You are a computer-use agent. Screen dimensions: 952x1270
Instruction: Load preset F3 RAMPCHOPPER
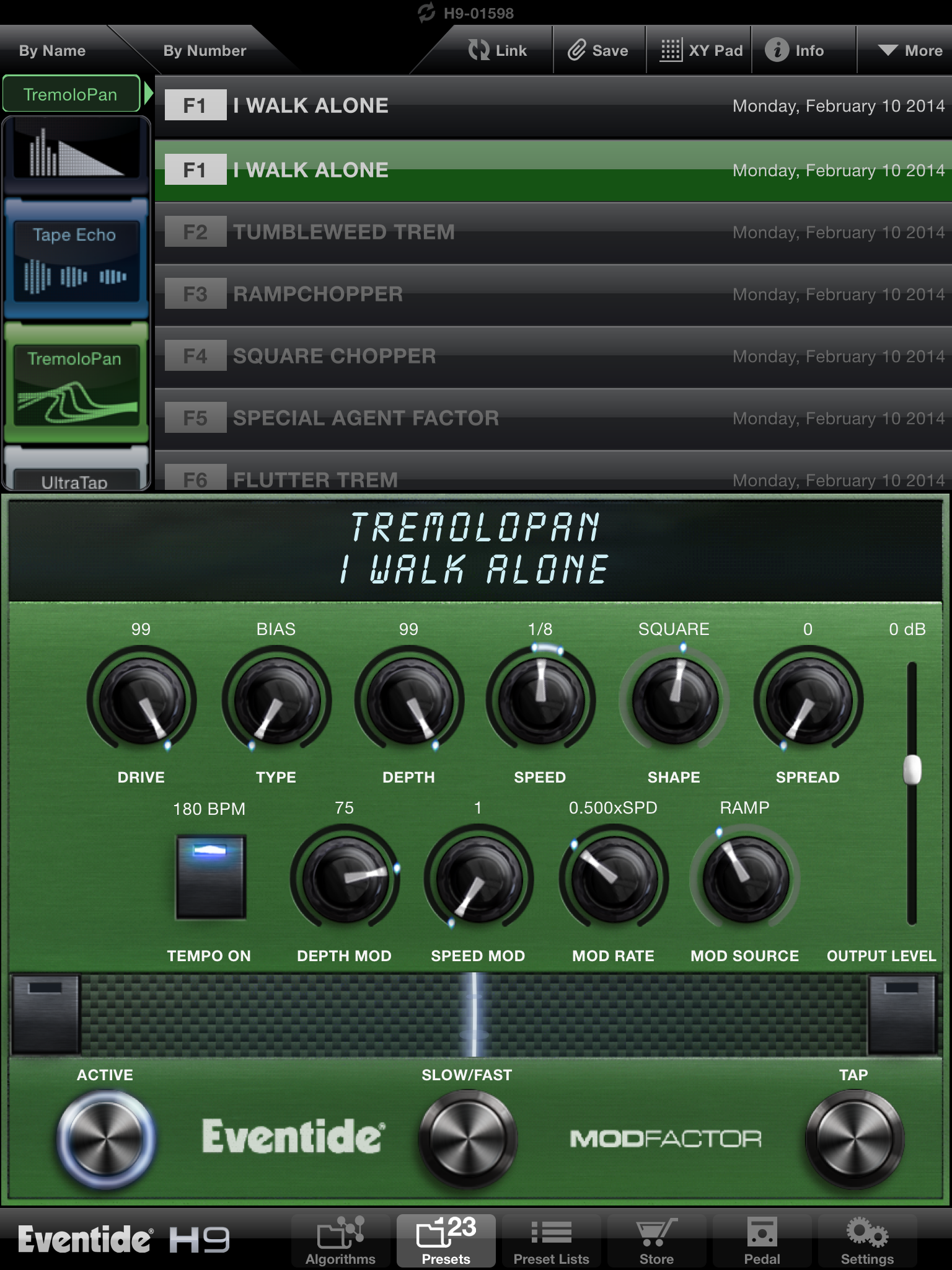(x=553, y=295)
